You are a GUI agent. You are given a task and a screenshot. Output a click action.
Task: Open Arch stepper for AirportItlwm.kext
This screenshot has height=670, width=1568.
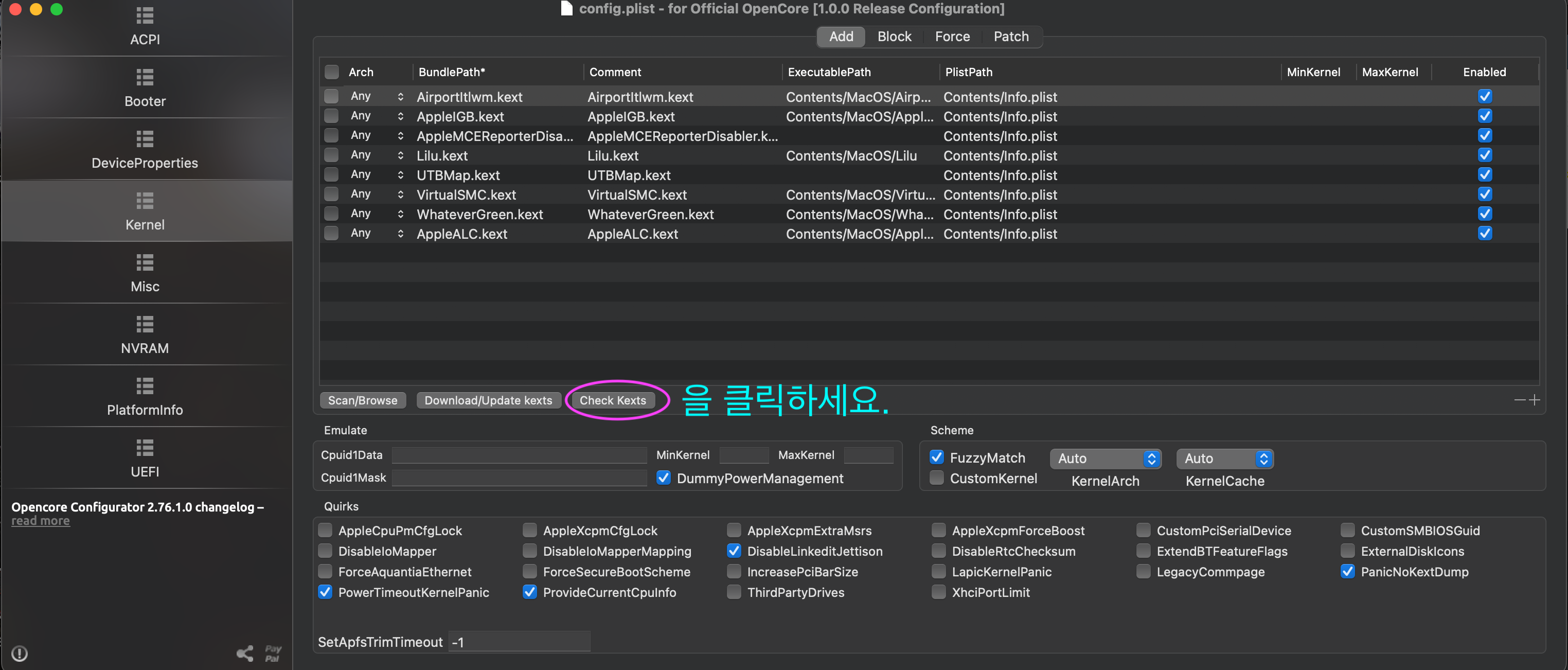tap(400, 96)
